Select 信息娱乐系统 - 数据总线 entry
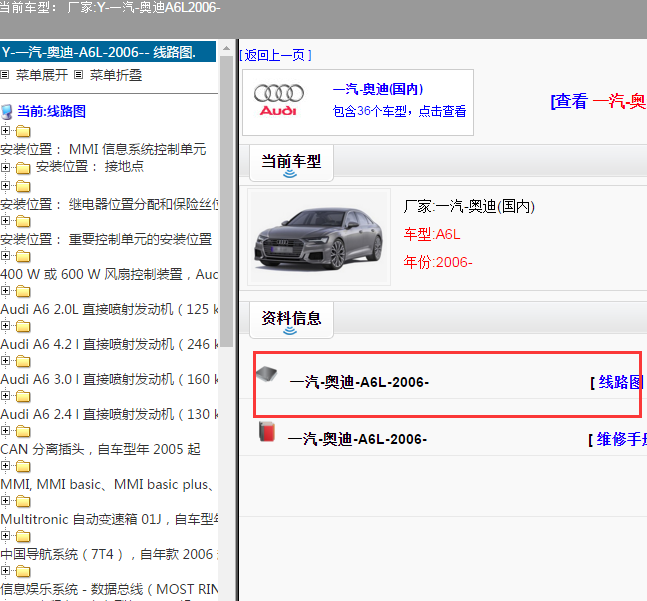The width and height of the screenshot is (647, 601). pos(109,589)
